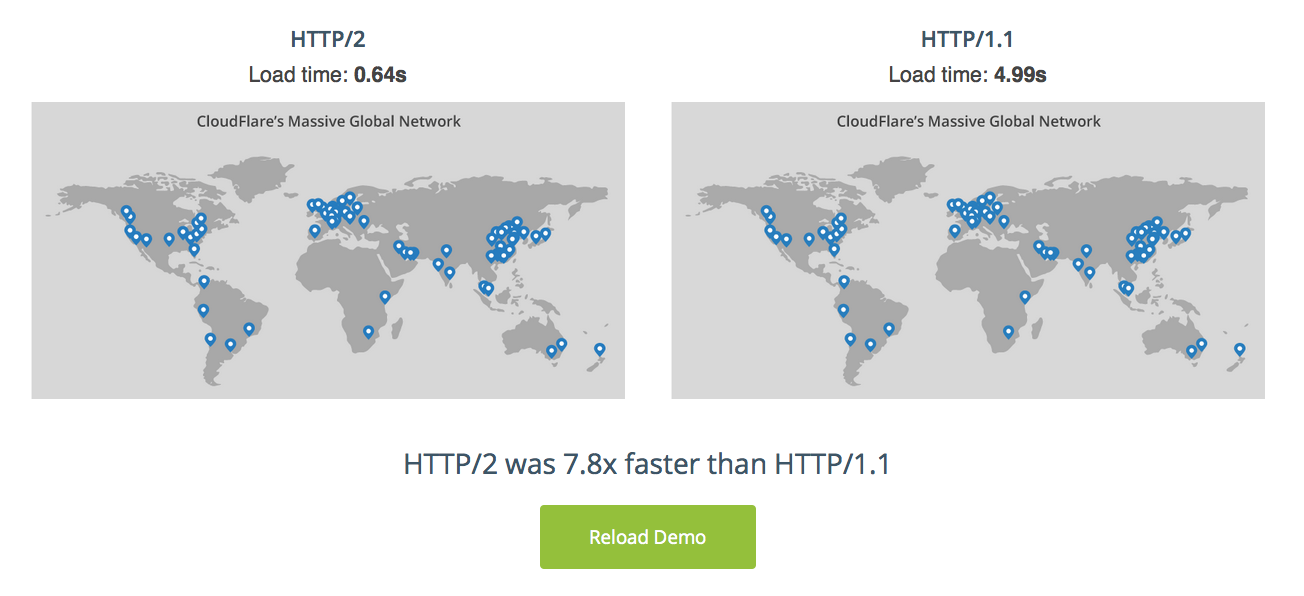This screenshot has width=1304, height=596.
Task: Select the New Zealand pin on the HTTP/1.1 map
Action: tap(1239, 349)
